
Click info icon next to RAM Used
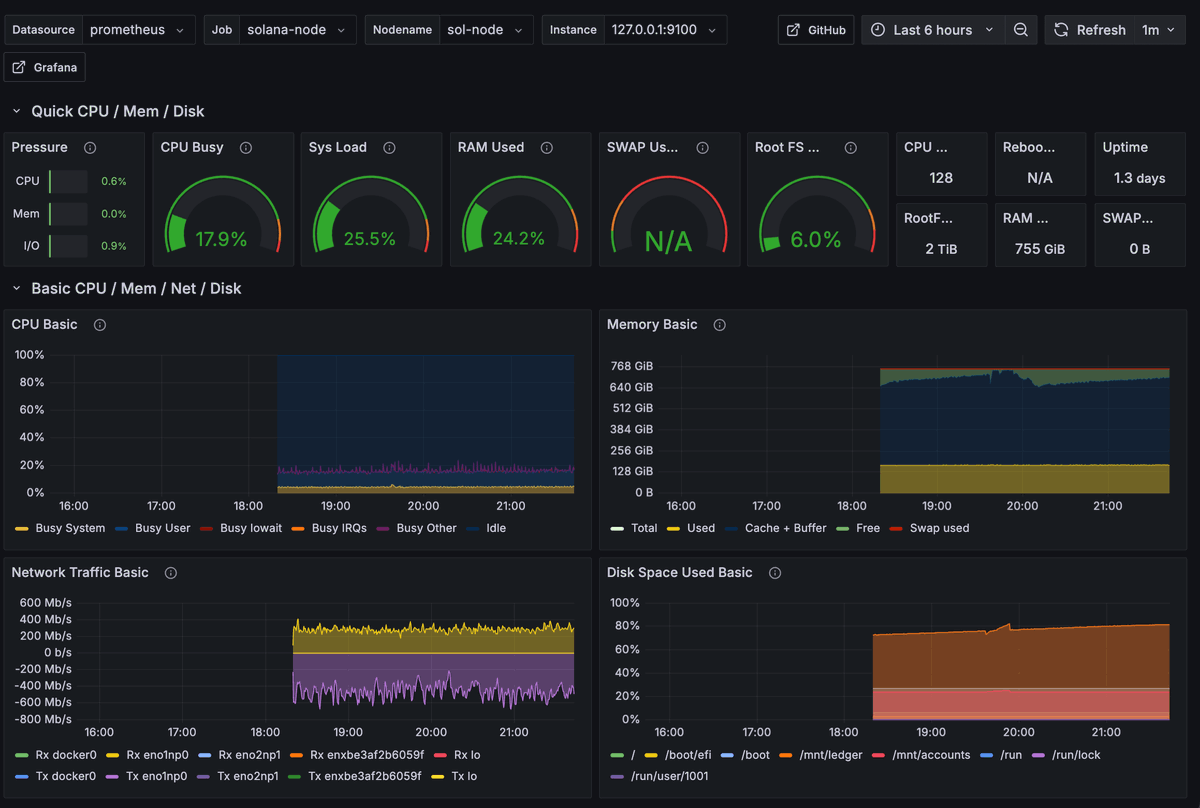[x=547, y=148]
